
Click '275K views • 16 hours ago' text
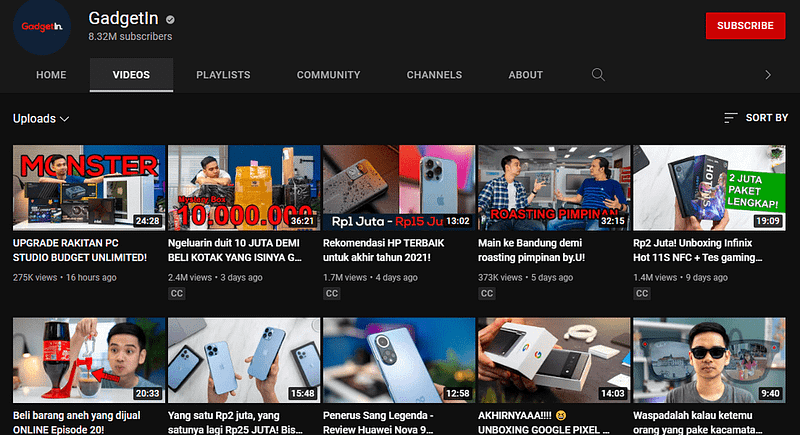coord(65,277)
